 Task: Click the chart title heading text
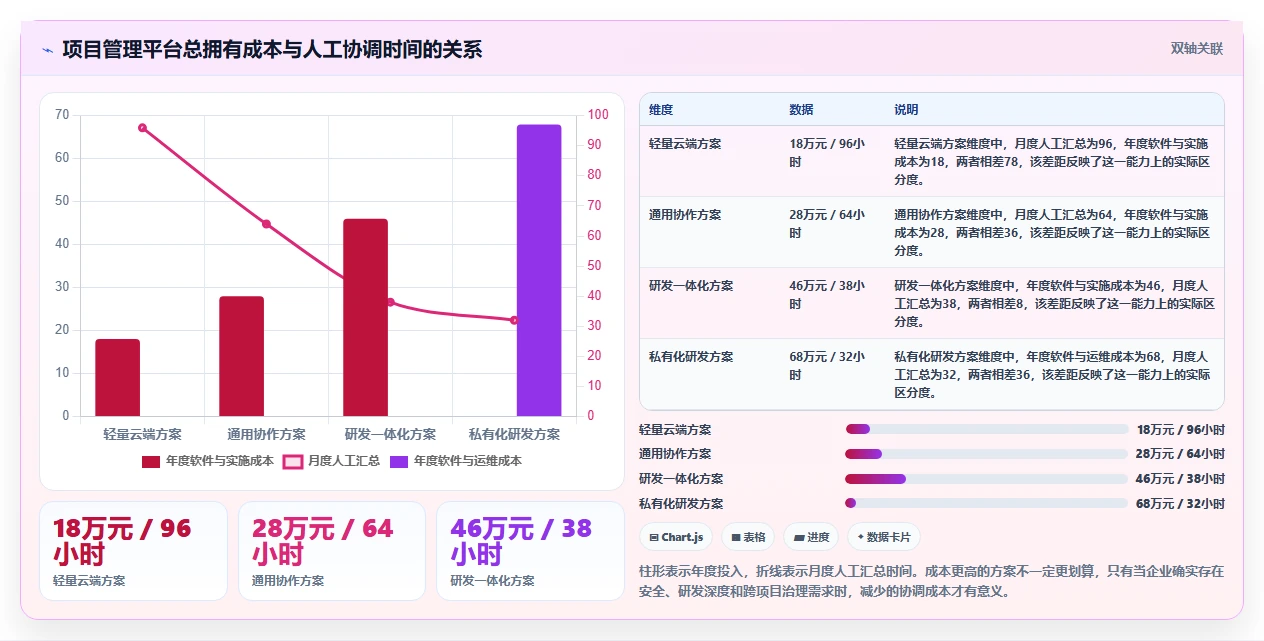(x=272, y=49)
